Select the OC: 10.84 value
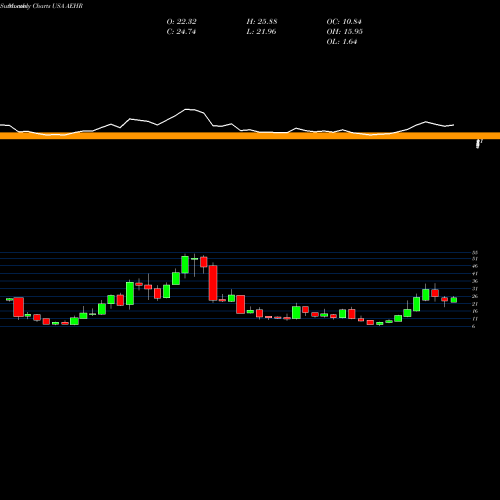The height and width of the screenshot is (500, 500). [x=344, y=22]
